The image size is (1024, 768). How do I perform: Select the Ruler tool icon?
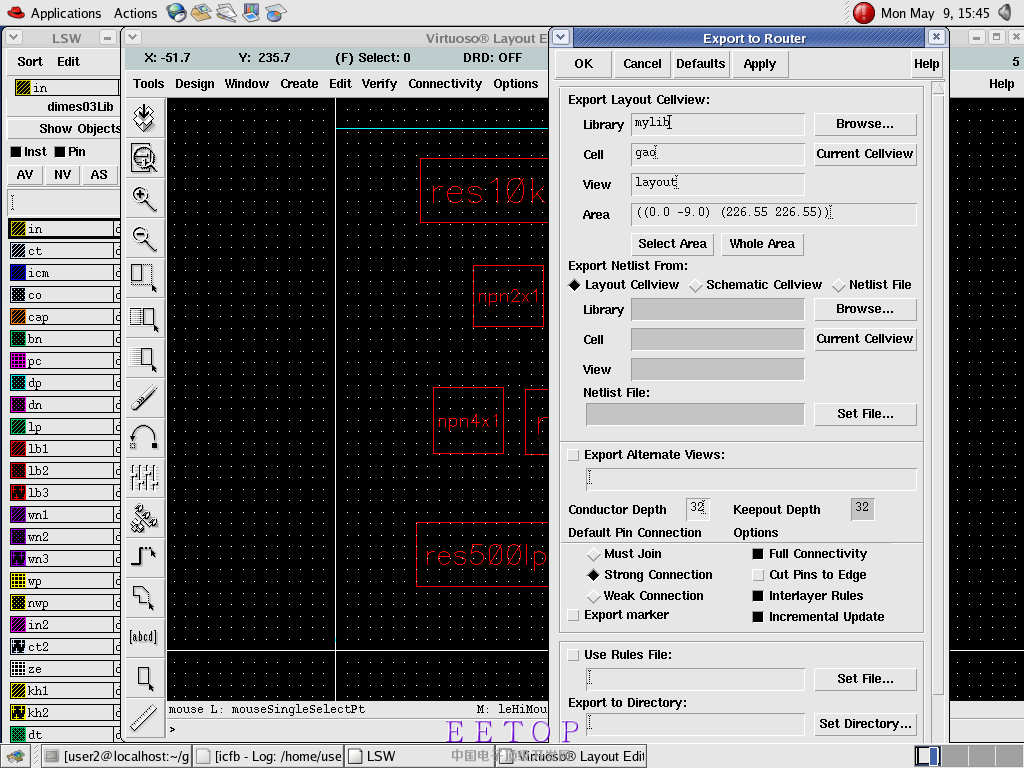pos(144,717)
